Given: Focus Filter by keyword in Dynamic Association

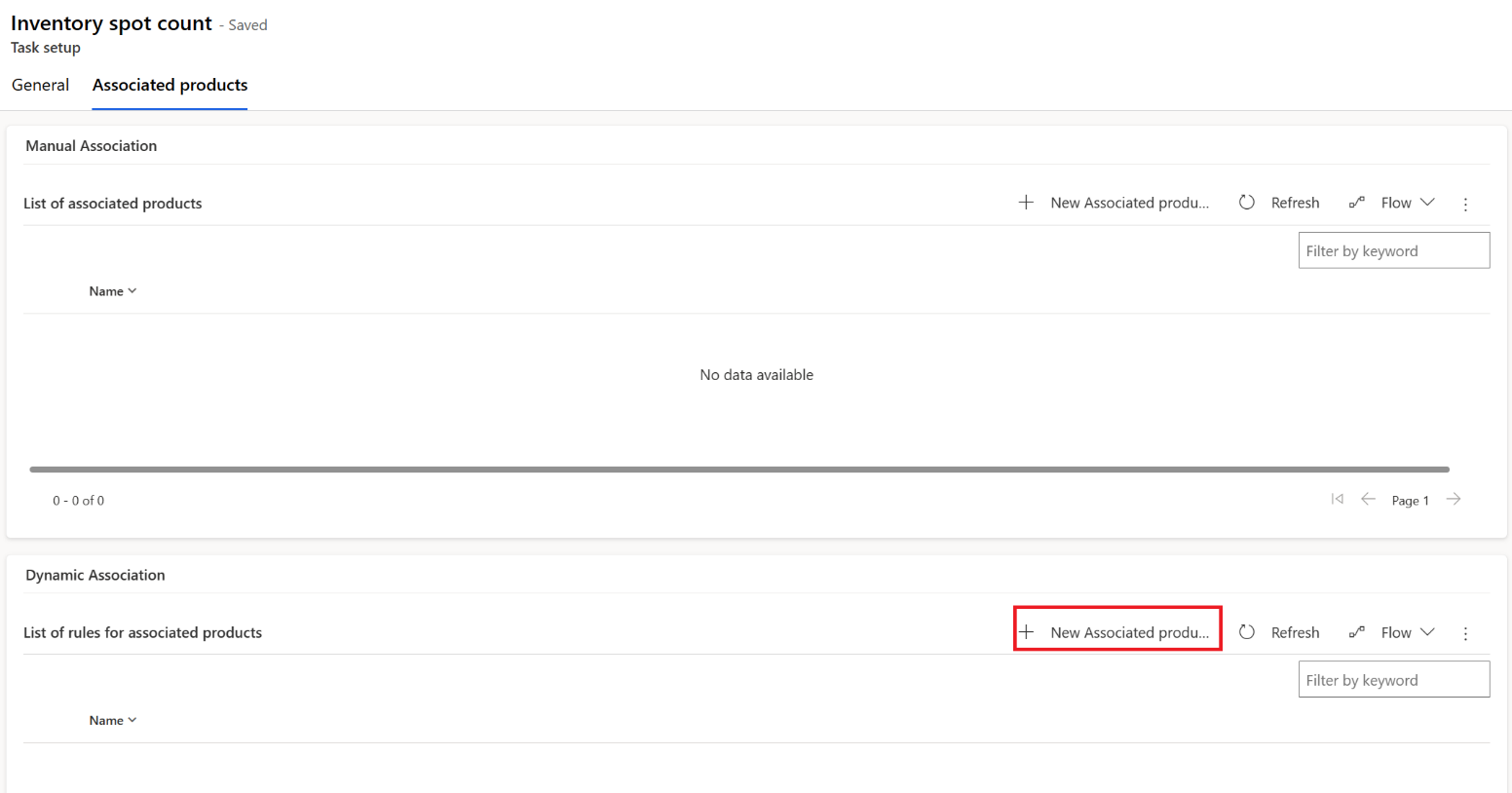Looking at the screenshot, I should click(1393, 680).
